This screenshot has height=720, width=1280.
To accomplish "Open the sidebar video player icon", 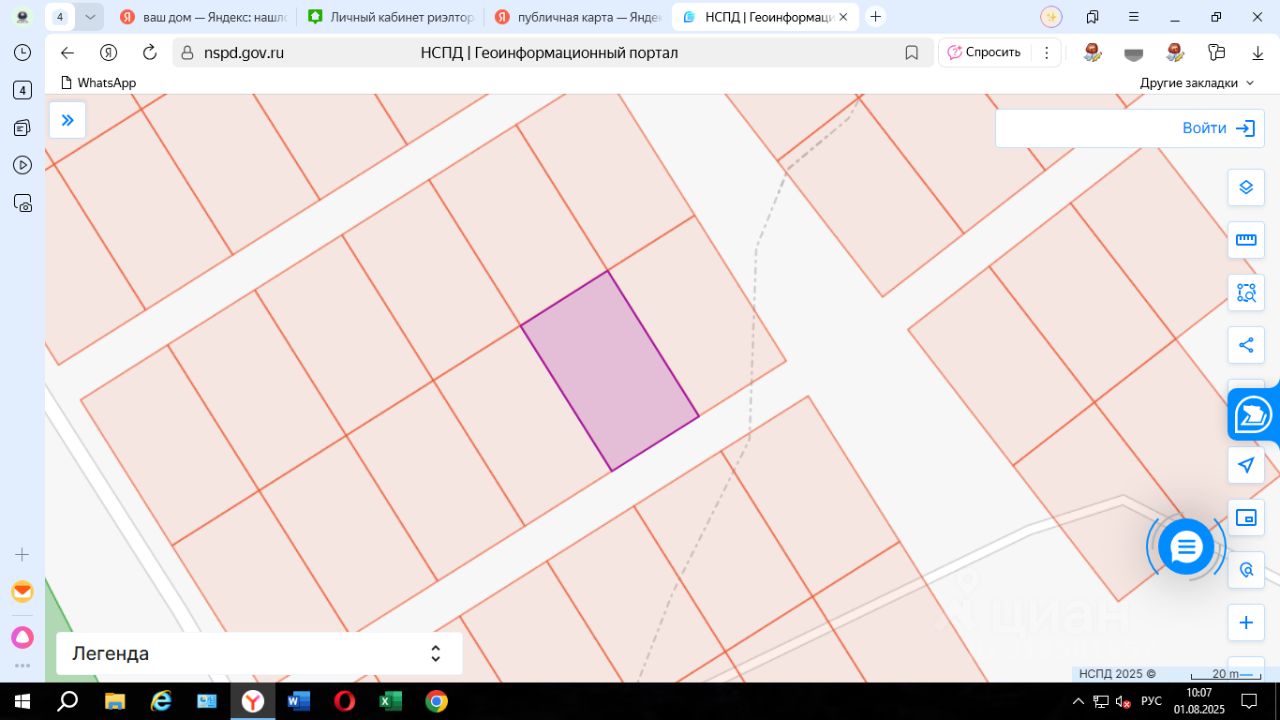I will click(x=22, y=165).
